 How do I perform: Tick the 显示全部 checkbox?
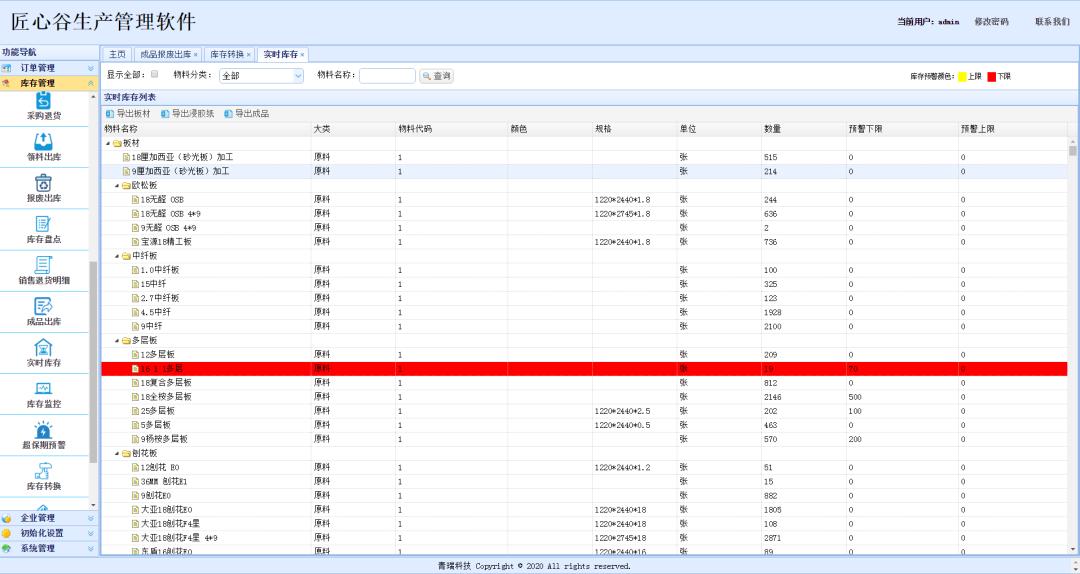point(154,75)
